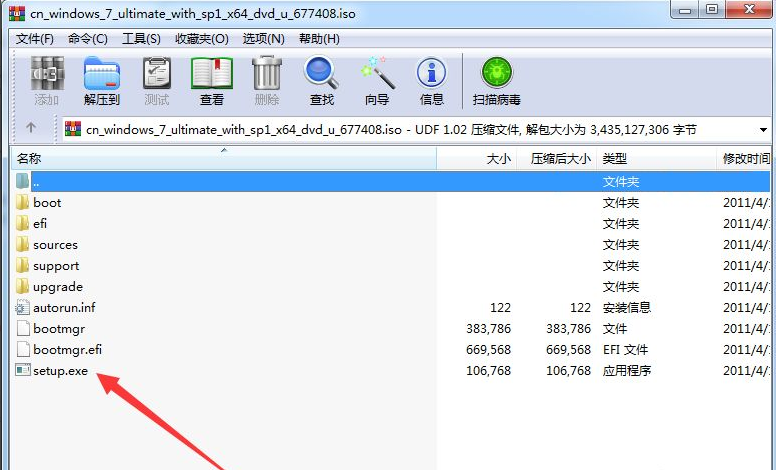This screenshot has width=776, height=470.
Task: Select the 'upgrade' folder name
Action: 58,286
